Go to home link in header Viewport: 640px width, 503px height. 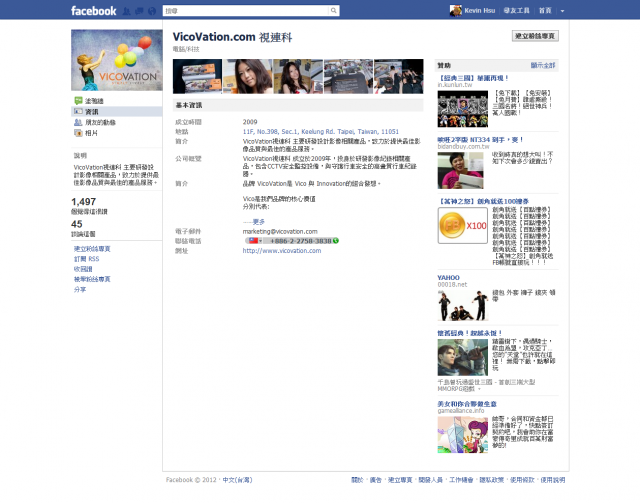(x=545, y=11)
